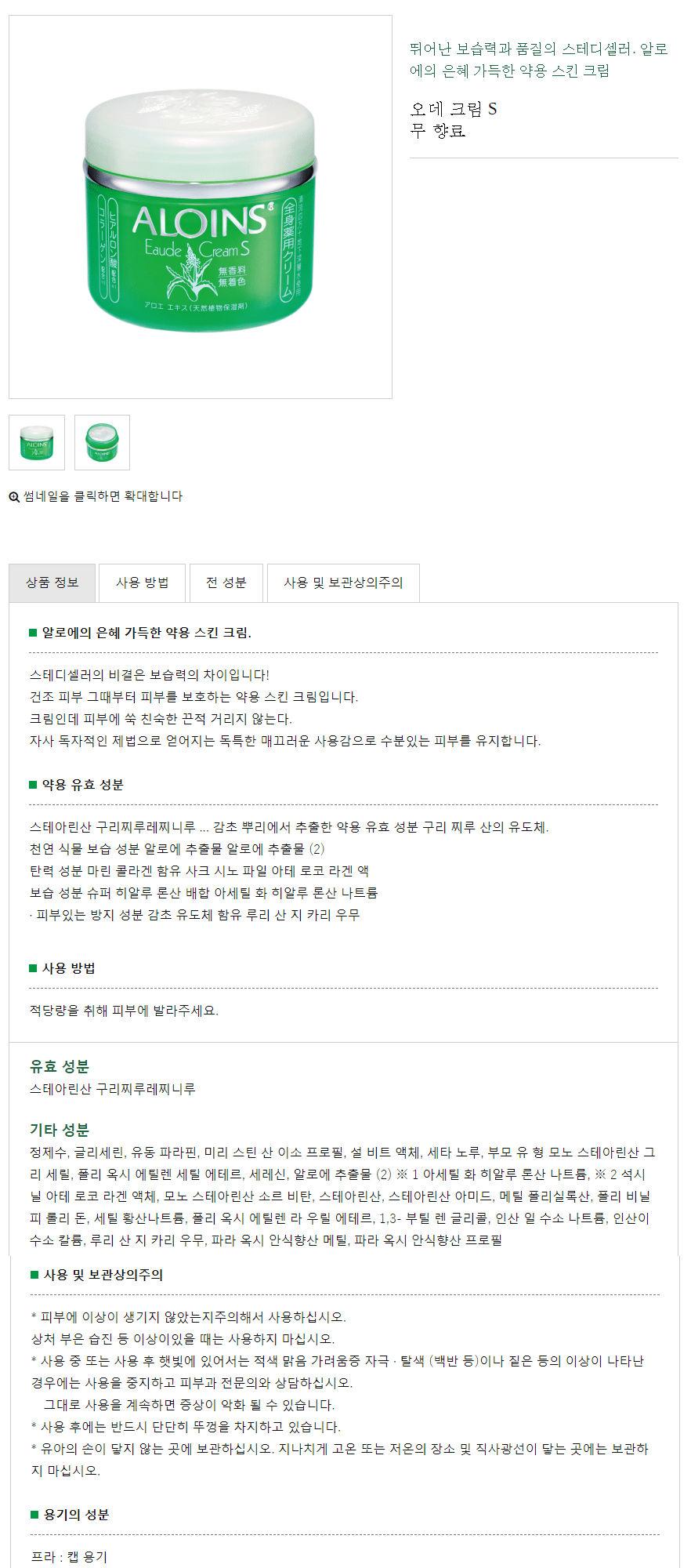691x1568 pixels.
Task: Click the green bullet beside 사용 방법 heading
Action: [33, 968]
